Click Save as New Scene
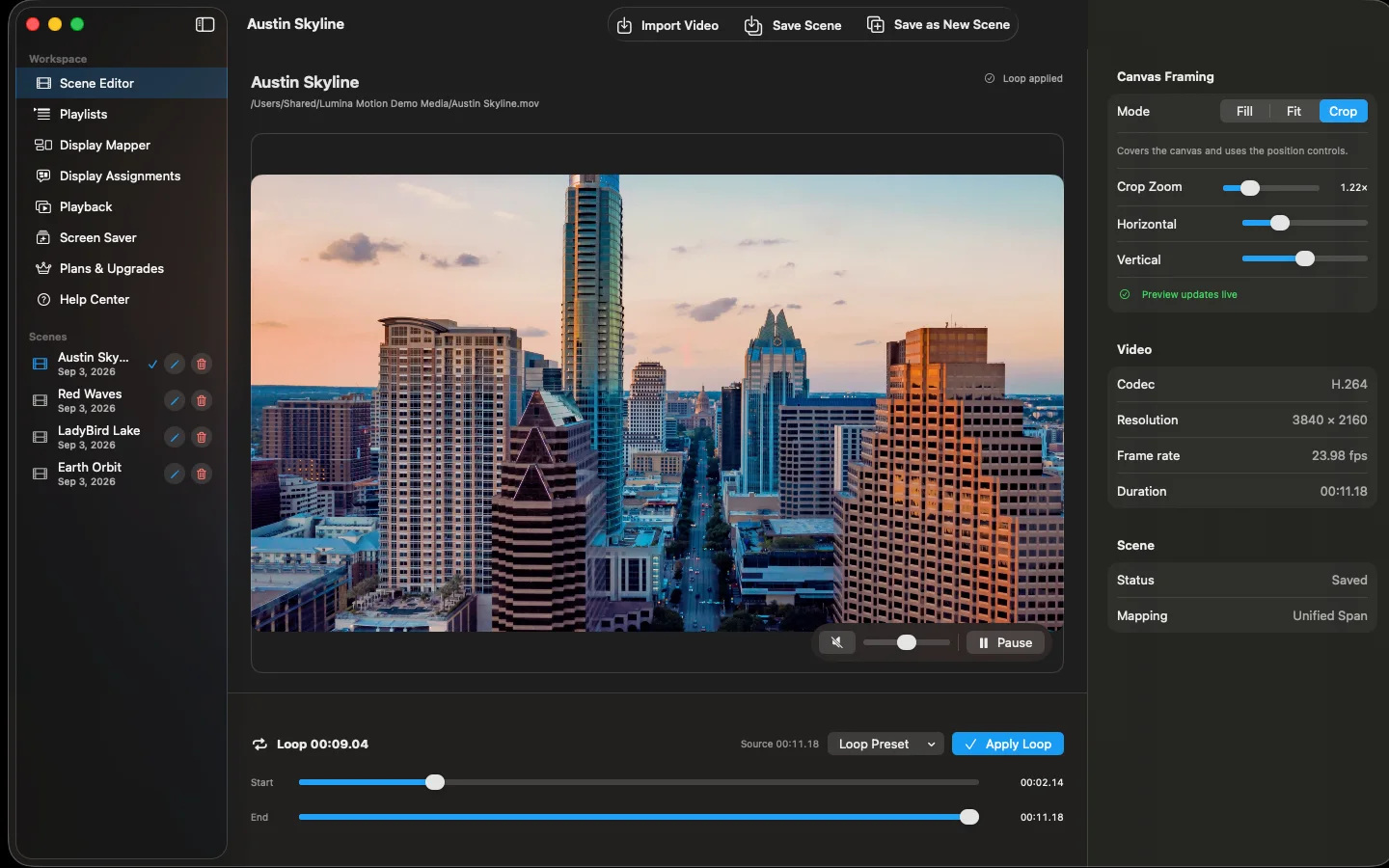Image resolution: width=1389 pixels, height=868 pixels. (x=939, y=25)
